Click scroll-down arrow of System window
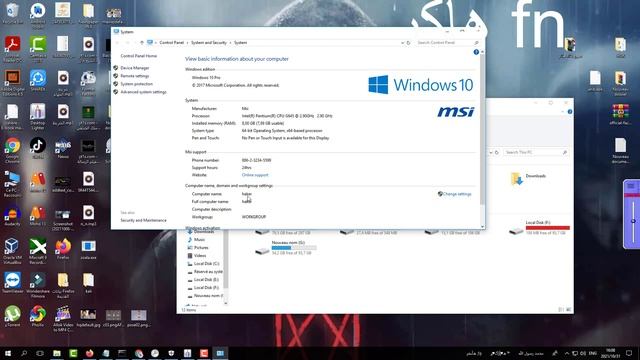 (x=482, y=227)
